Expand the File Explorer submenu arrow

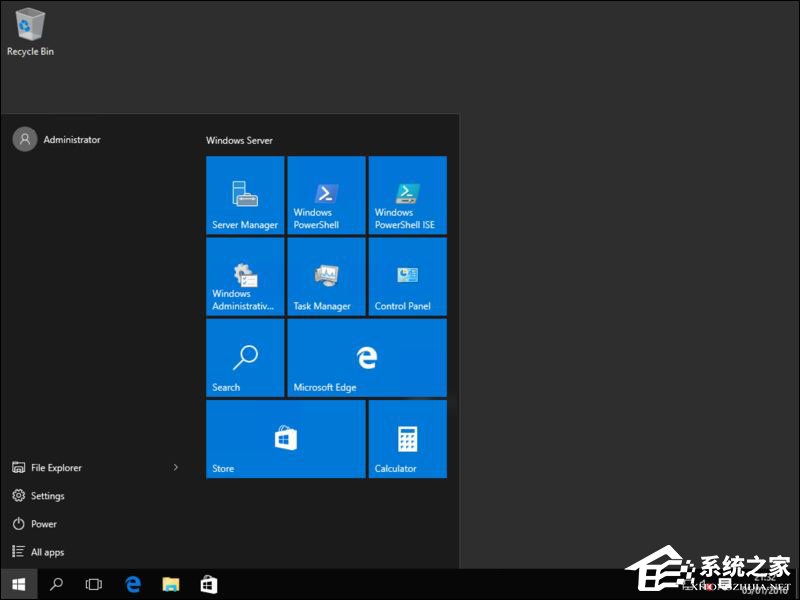pyautogui.click(x=176, y=467)
